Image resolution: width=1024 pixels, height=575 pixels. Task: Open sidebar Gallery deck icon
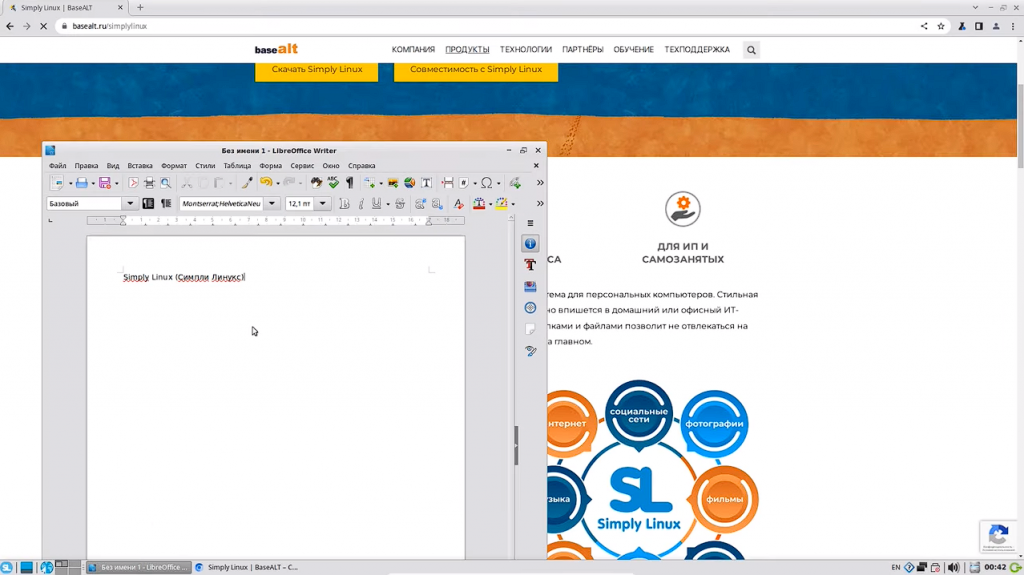(530, 286)
